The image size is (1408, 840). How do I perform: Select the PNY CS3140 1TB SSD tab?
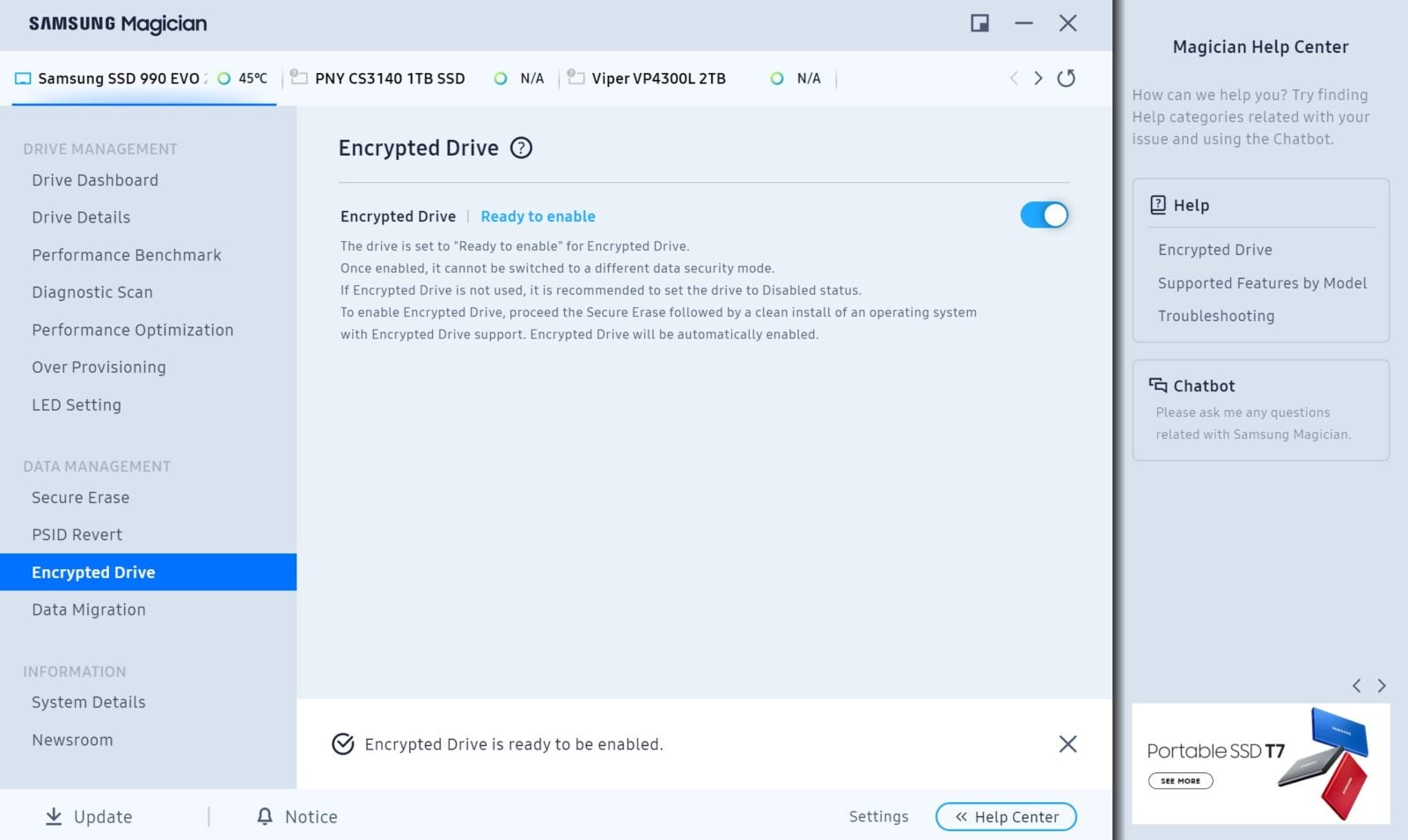coord(419,78)
